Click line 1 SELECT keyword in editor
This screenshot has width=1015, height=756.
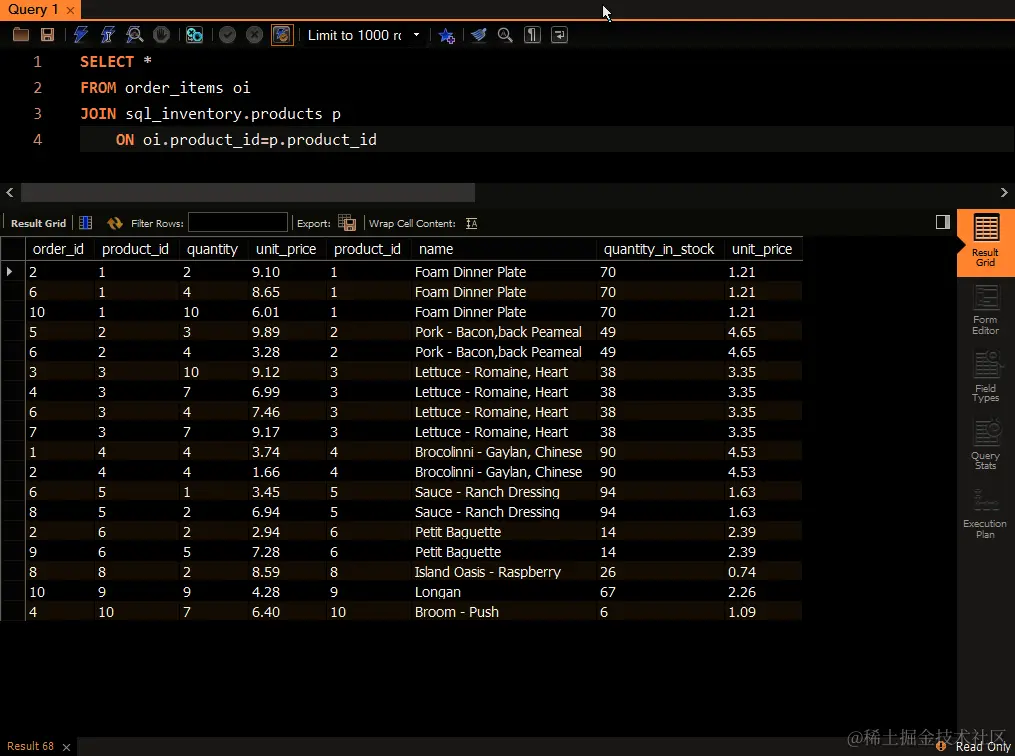[107, 61]
